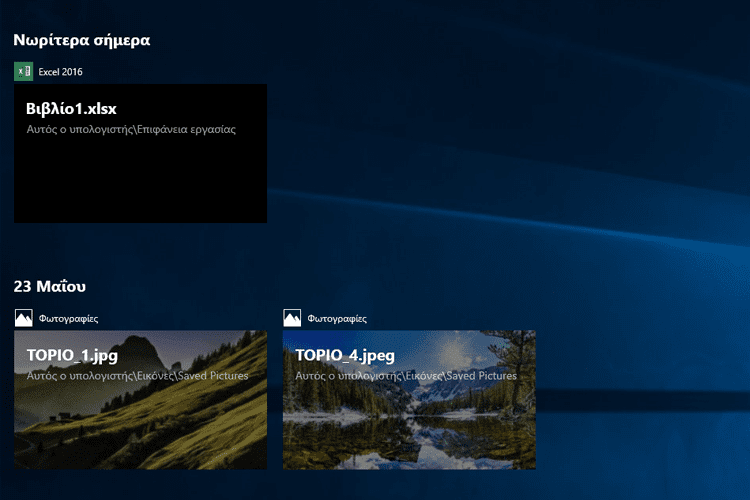Click the 'Νωρίτερα σήμερα' heading
The width and height of the screenshot is (750, 500).
click(82, 40)
